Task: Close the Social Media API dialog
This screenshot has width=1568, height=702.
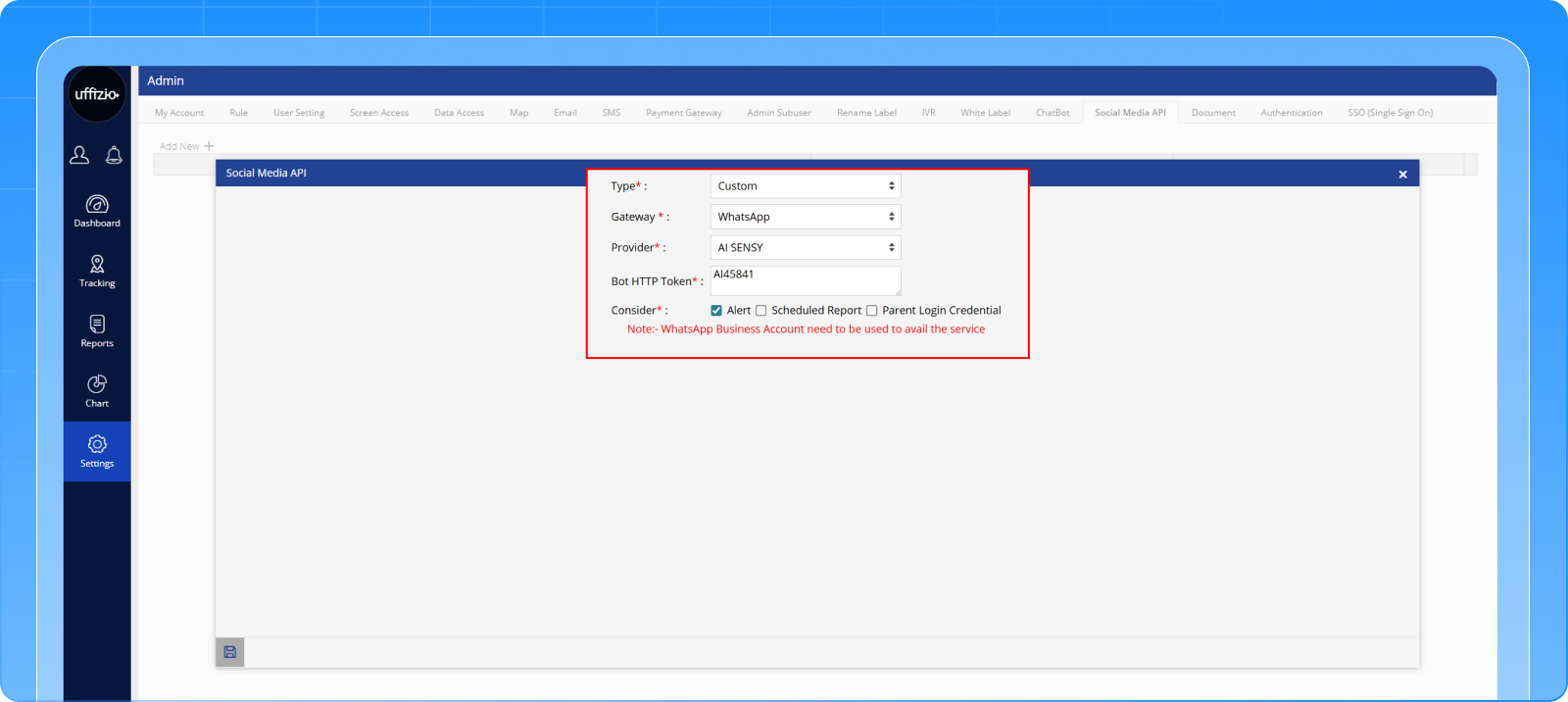Action: 1402,175
